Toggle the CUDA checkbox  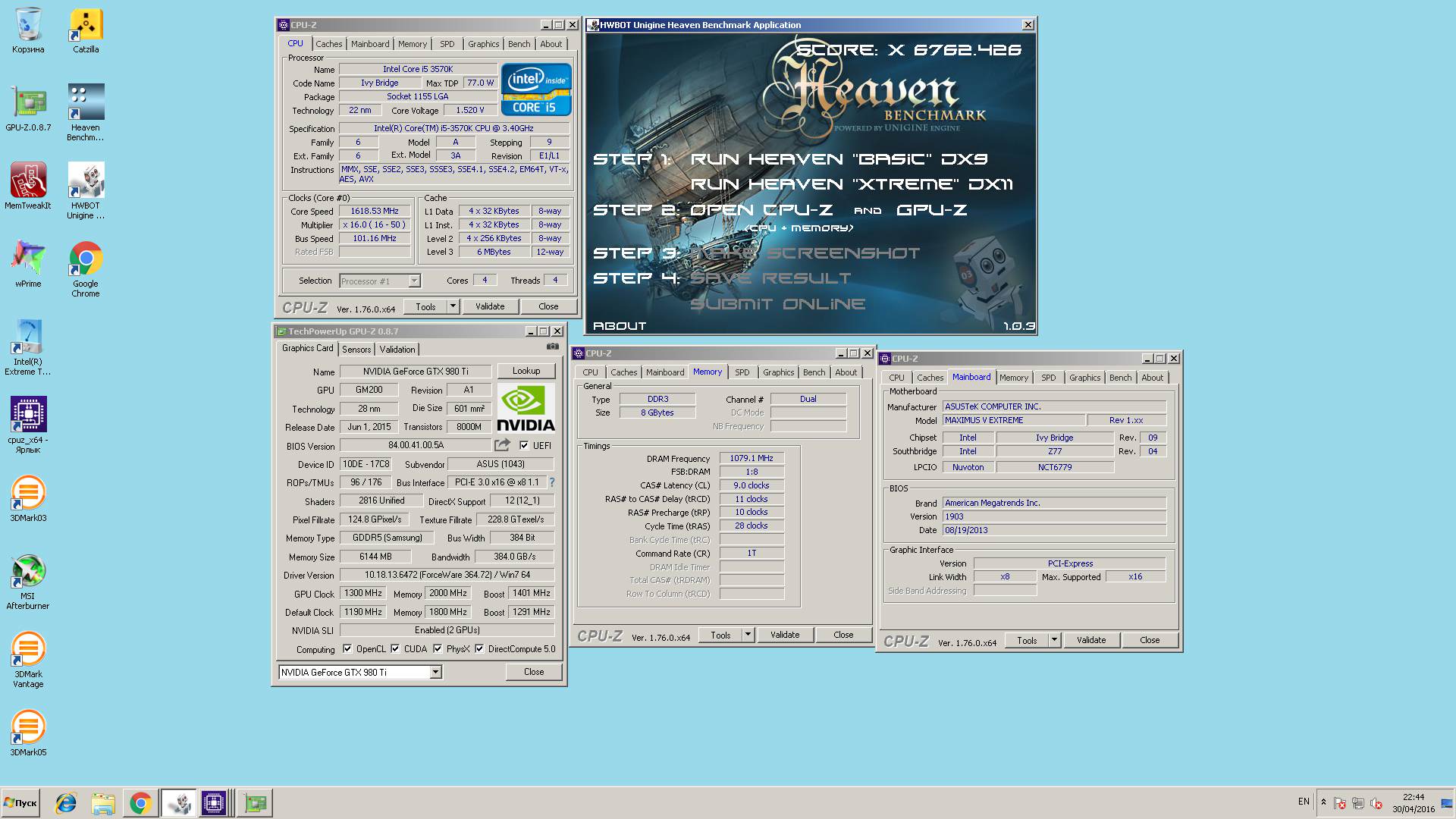[395, 648]
